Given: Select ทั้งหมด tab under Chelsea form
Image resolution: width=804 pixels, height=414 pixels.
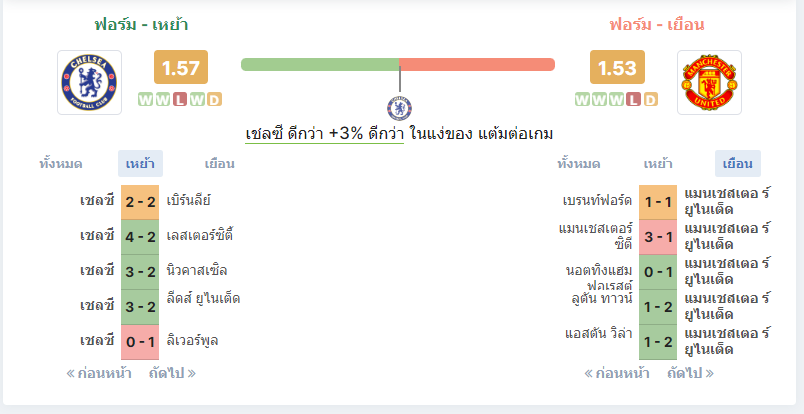Looking at the screenshot, I should pyautogui.click(x=61, y=164).
